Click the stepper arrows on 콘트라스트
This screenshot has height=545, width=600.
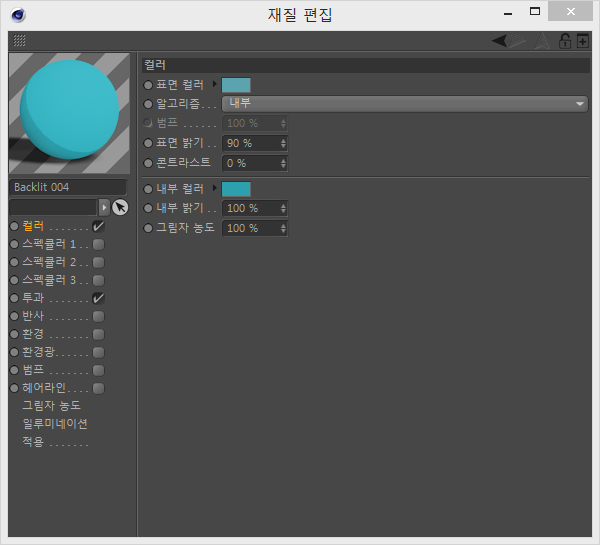[283, 163]
